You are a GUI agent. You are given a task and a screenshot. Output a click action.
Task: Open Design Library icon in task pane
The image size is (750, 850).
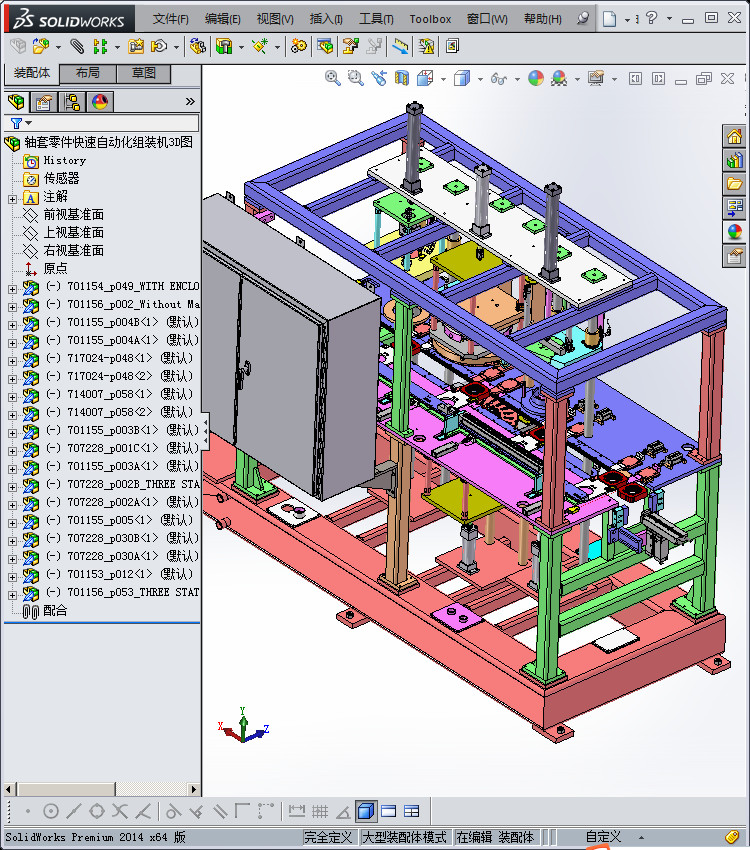click(734, 160)
